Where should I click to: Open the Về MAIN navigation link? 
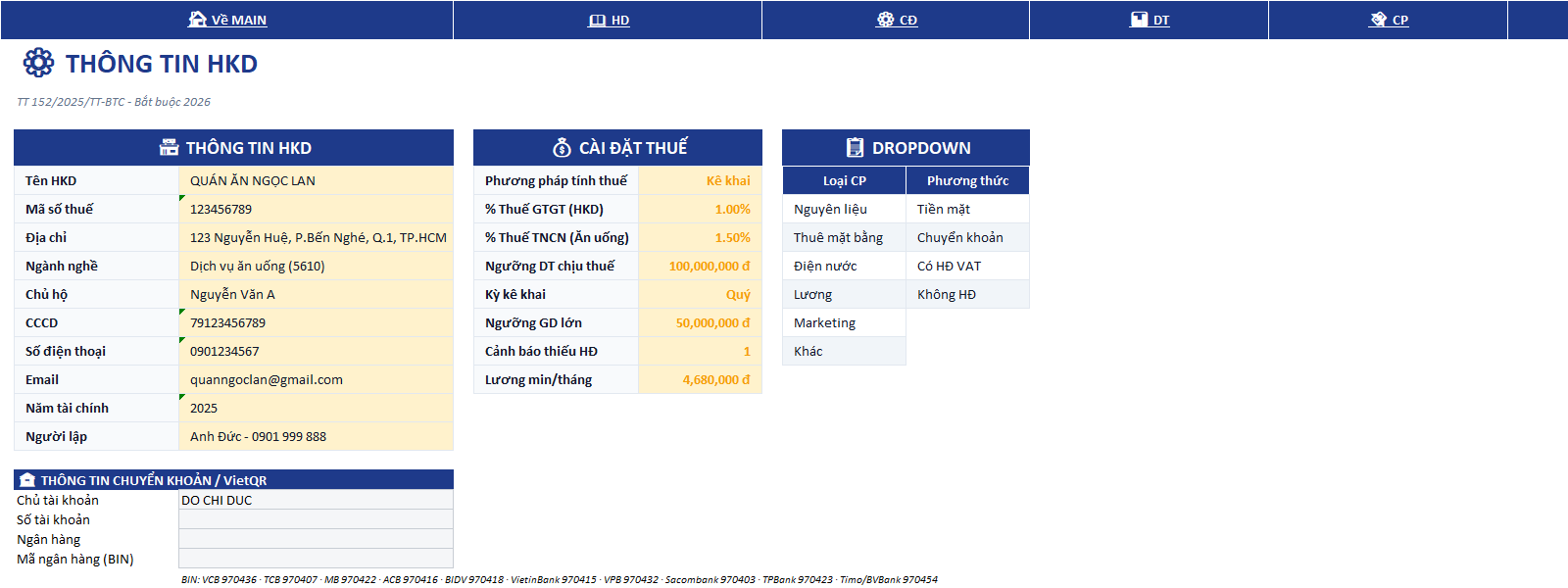238,20
